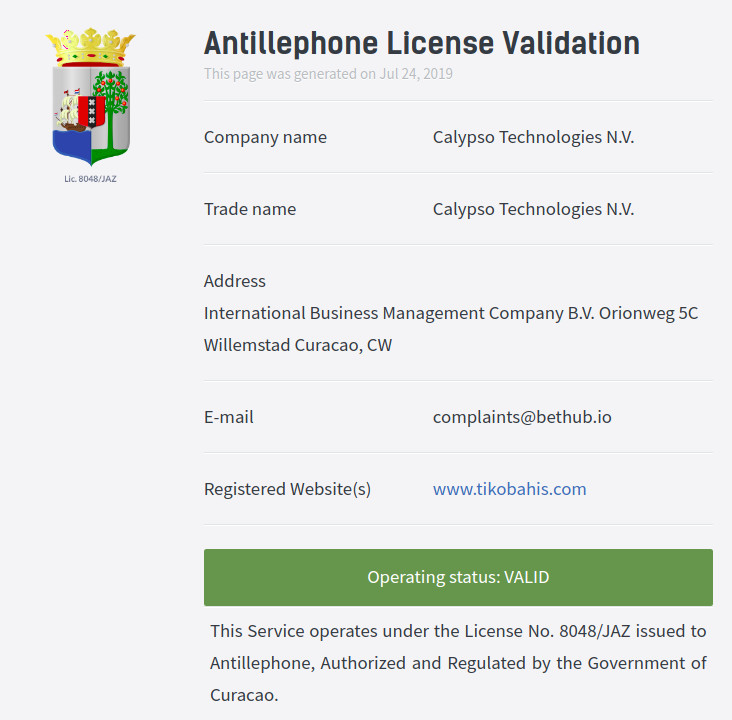This screenshot has width=732, height=720.
Task: Click the E-mail field label
Action: coord(229,417)
